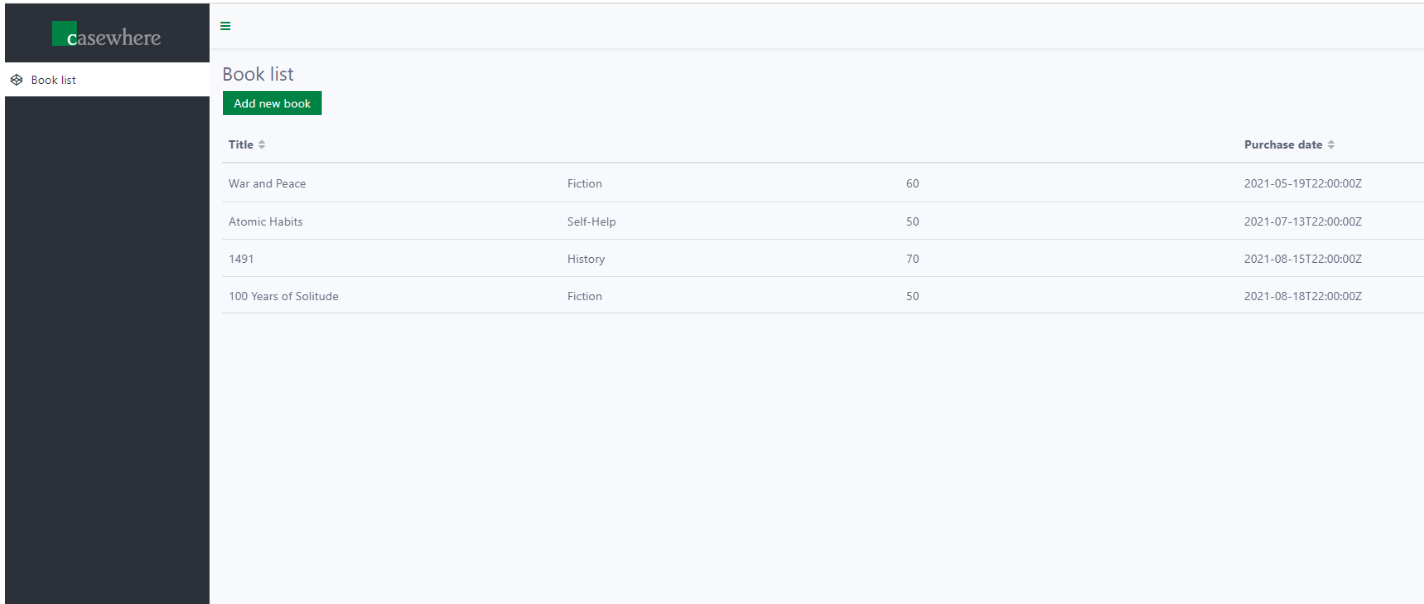Click Fiction in the War and Peace row

[x=584, y=184]
